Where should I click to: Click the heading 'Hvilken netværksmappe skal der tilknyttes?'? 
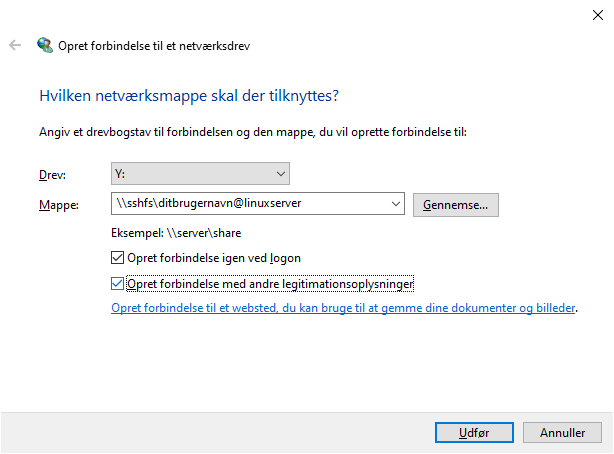[x=189, y=96]
